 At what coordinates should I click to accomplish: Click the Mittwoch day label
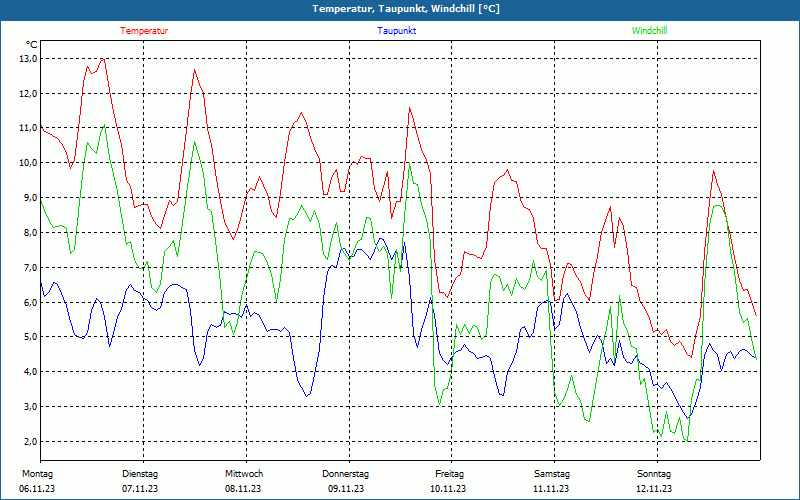click(244, 474)
